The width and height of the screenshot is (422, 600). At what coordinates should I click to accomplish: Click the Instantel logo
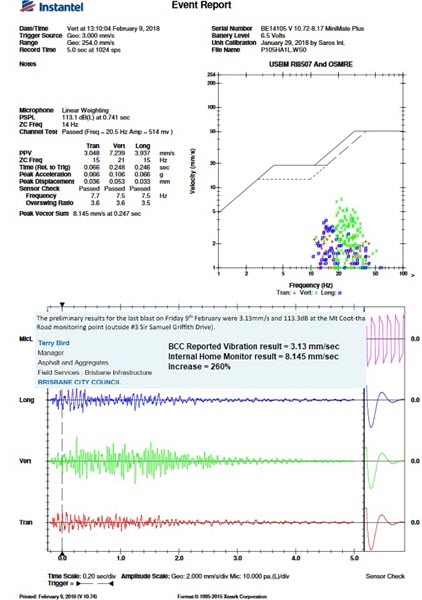coord(51,6)
